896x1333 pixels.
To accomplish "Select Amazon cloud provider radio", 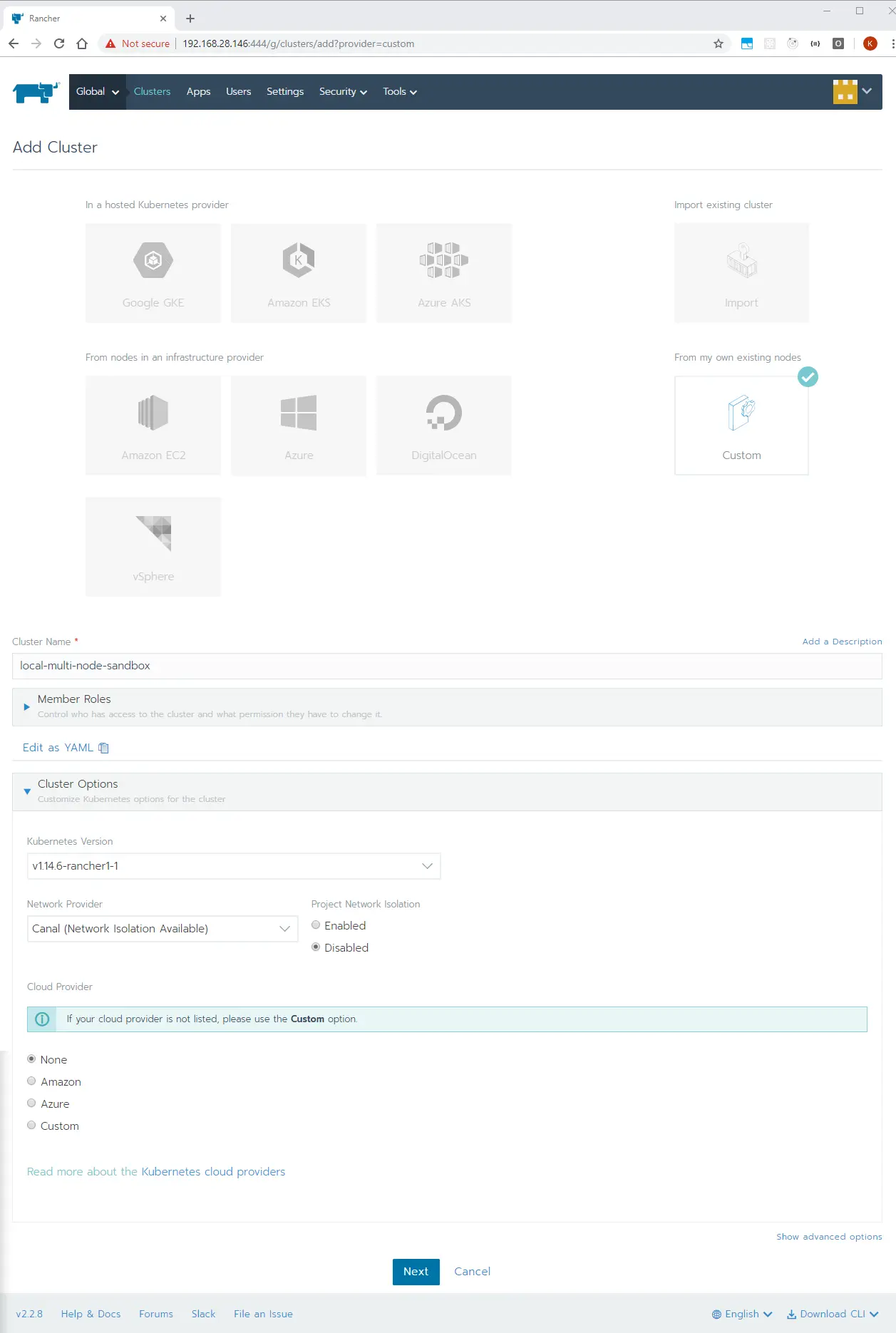I will [31, 1081].
